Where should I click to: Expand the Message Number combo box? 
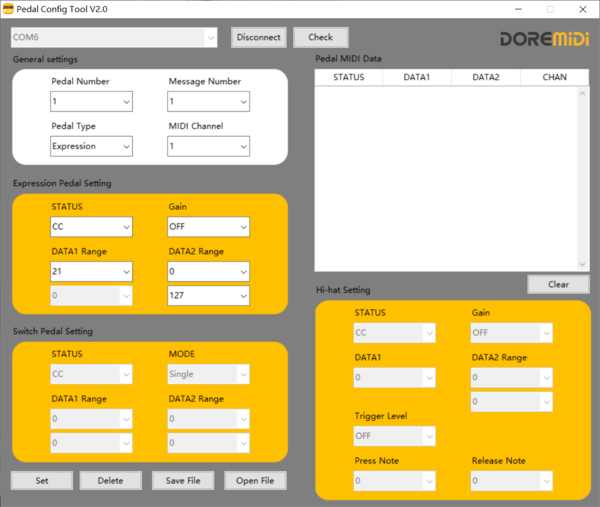click(209, 101)
